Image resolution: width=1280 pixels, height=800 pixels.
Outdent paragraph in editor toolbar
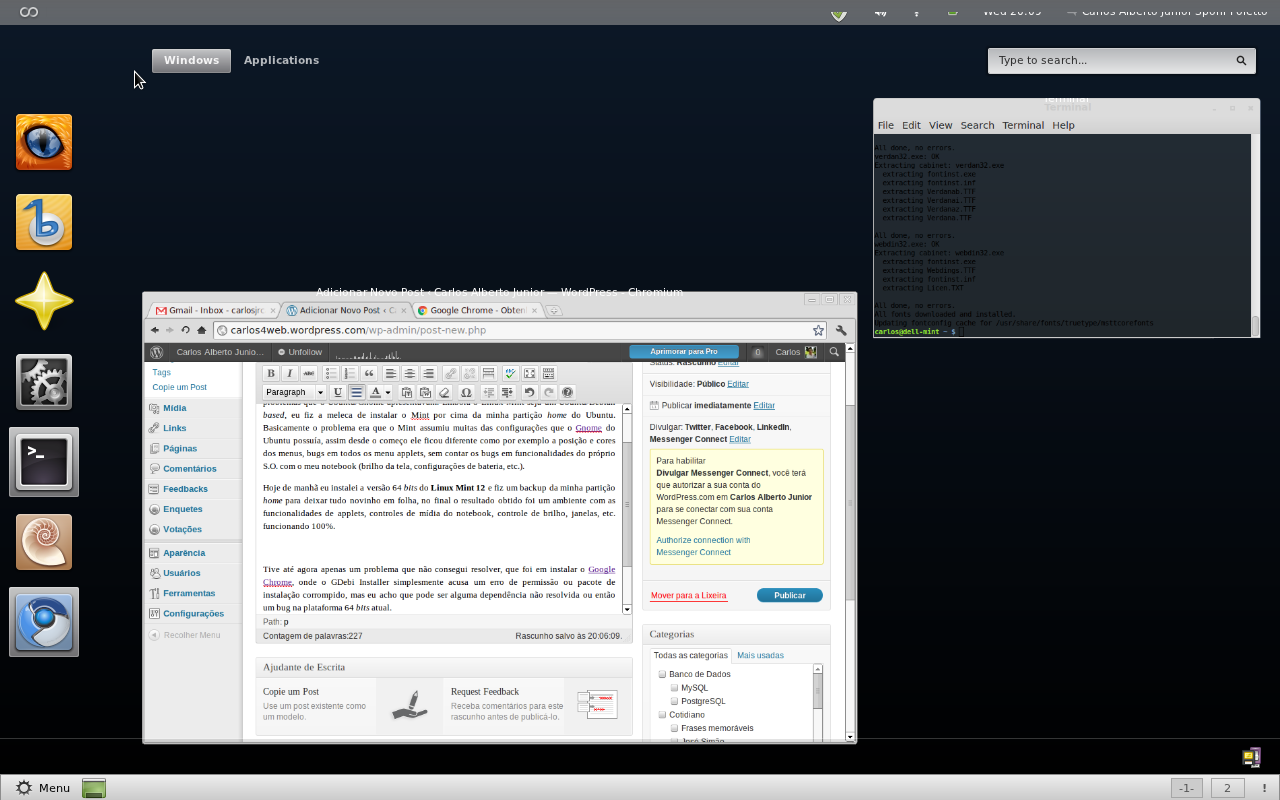pos(489,392)
